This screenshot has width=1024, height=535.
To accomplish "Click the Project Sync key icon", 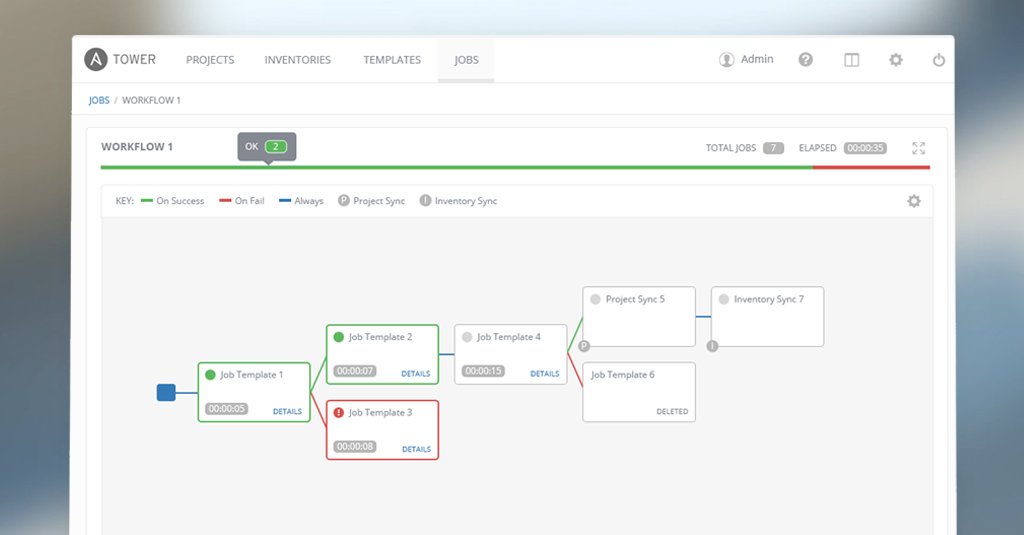I will pos(344,201).
